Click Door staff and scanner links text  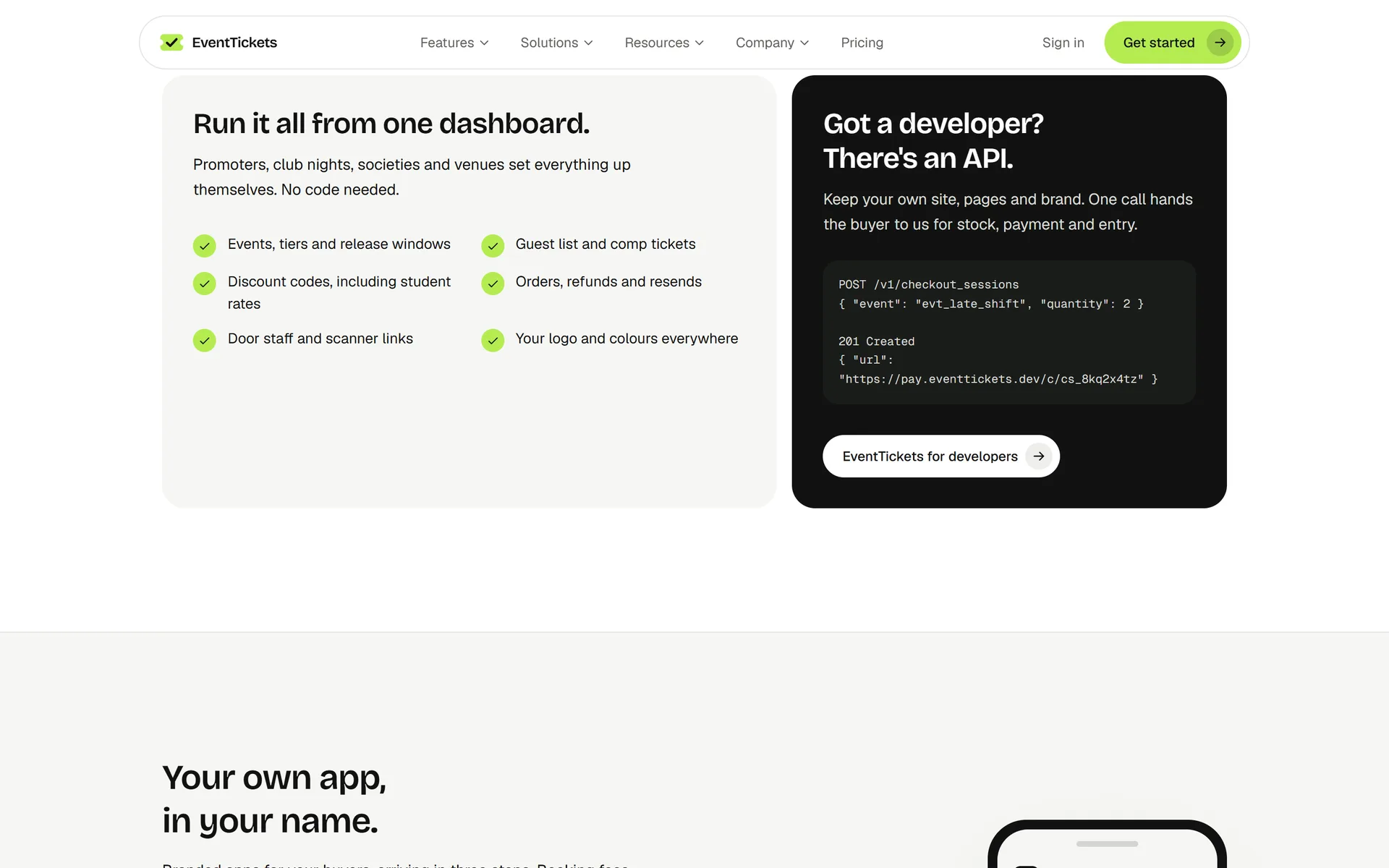[x=320, y=339]
